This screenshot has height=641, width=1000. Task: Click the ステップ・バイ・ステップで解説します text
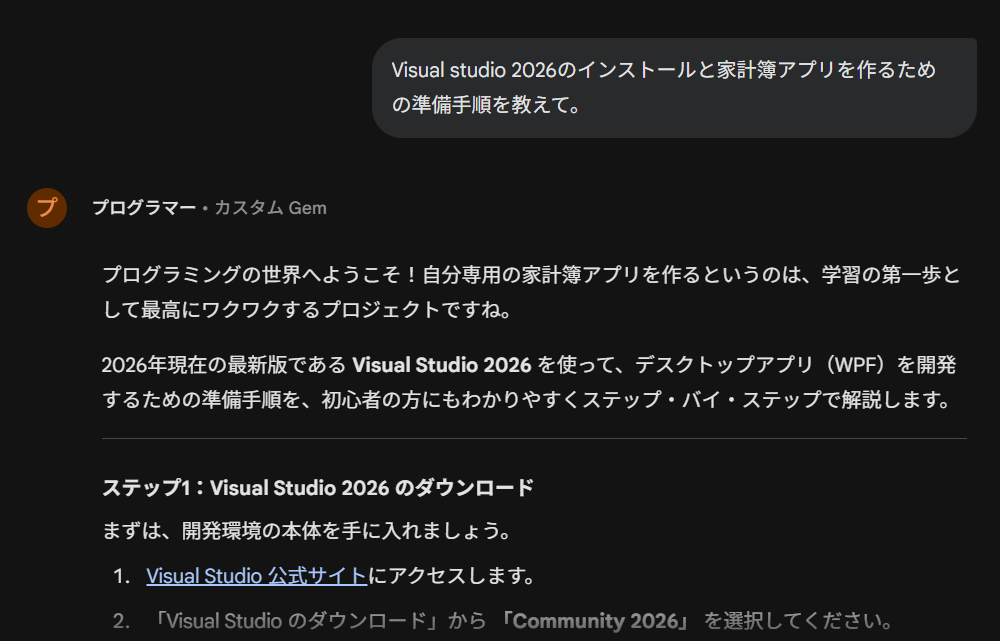[x=778, y=400]
